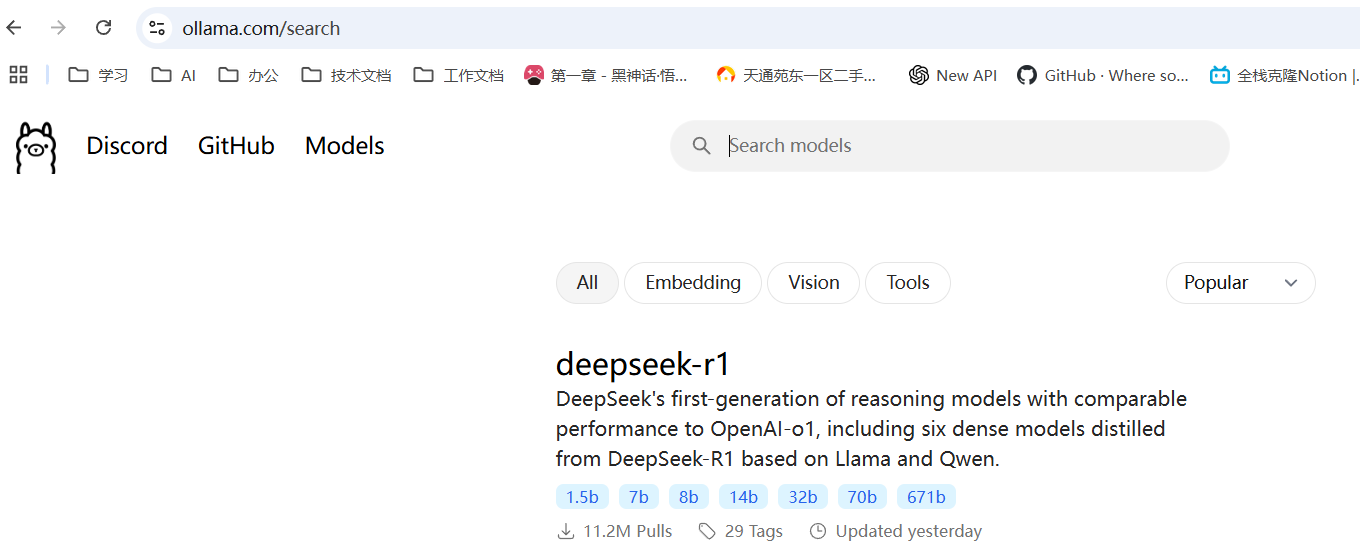
Task: Click the 7b size tag
Action: (639, 497)
